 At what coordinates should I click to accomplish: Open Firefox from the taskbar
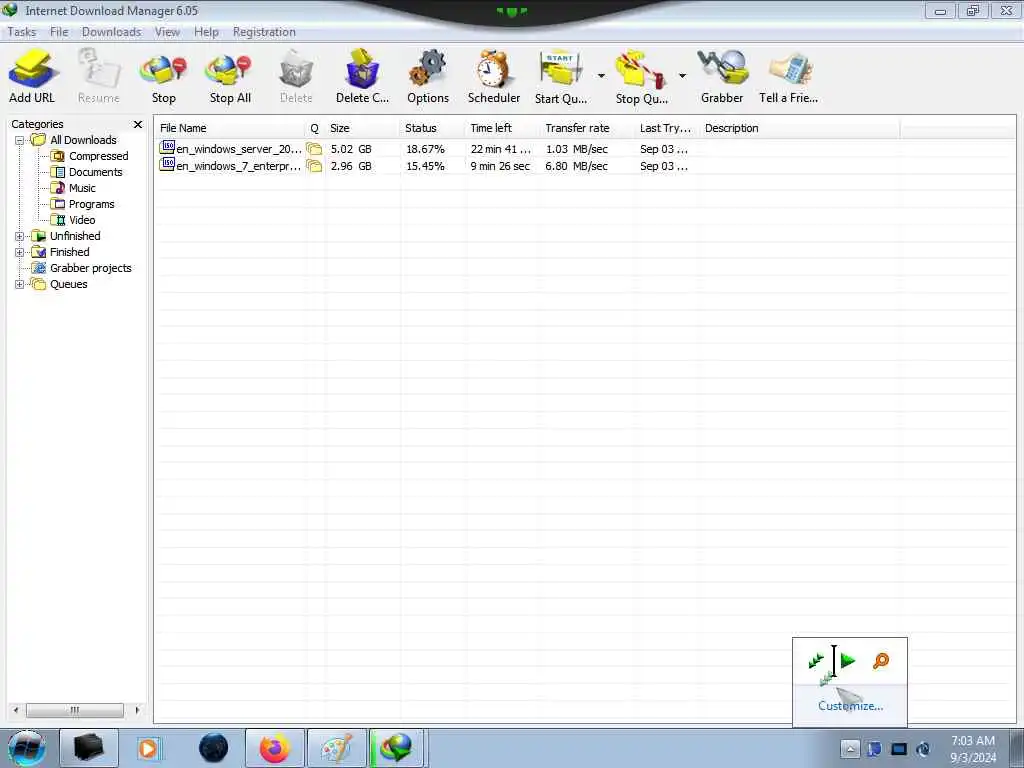coord(274,748)
